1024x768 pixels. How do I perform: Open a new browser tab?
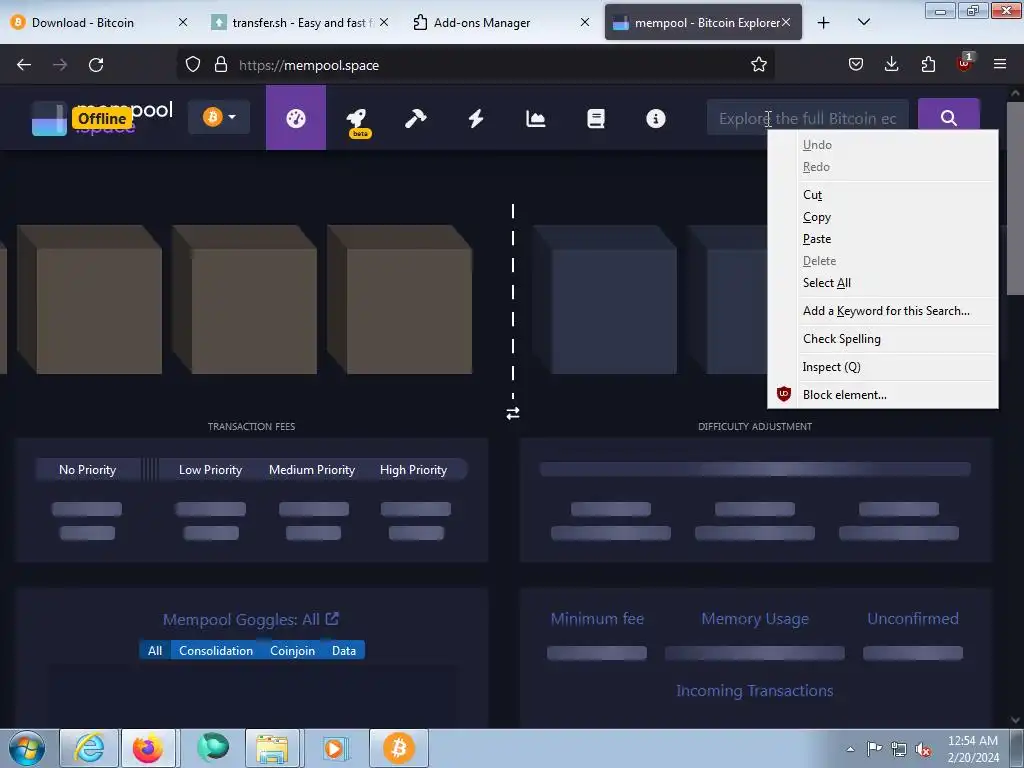tap(824, 22)
